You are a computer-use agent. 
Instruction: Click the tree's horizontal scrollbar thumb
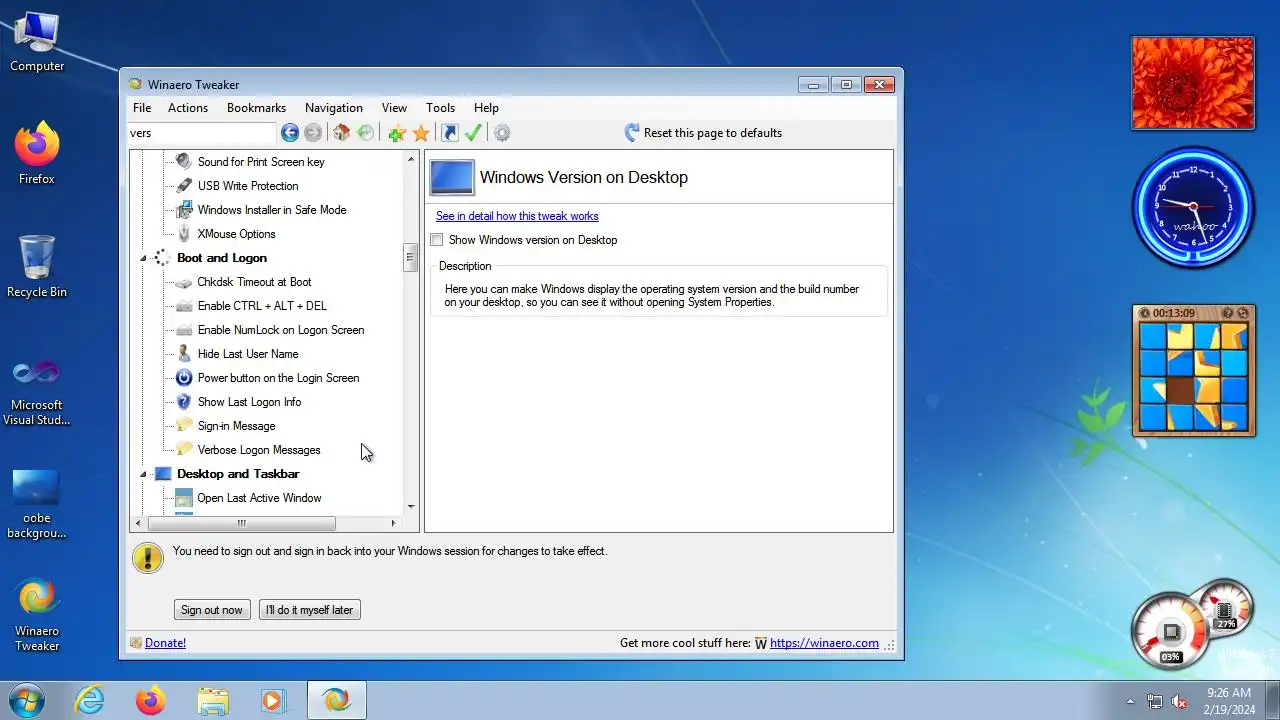click(x=241, y=523)
